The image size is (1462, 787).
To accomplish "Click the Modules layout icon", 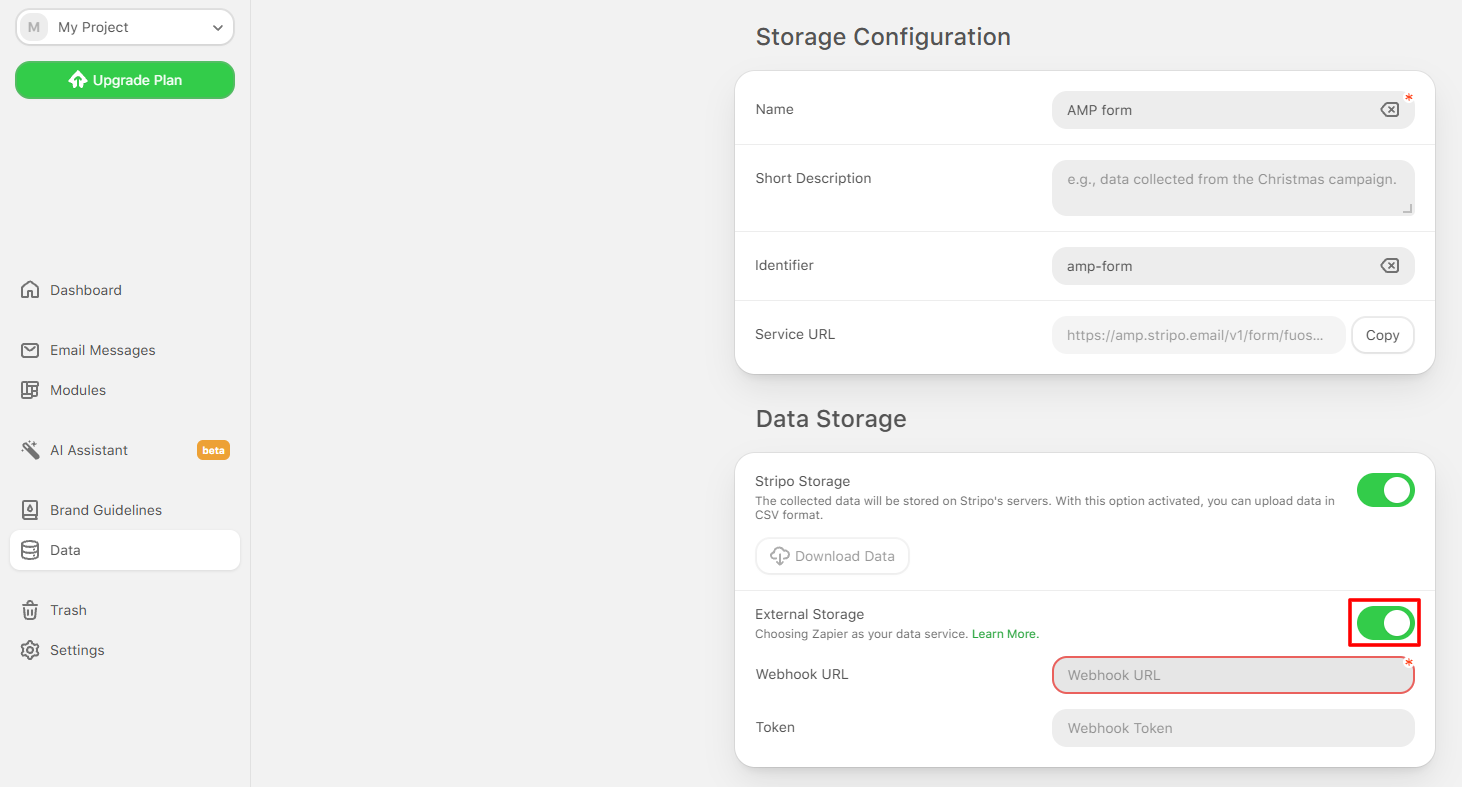I will pos(30,390).
